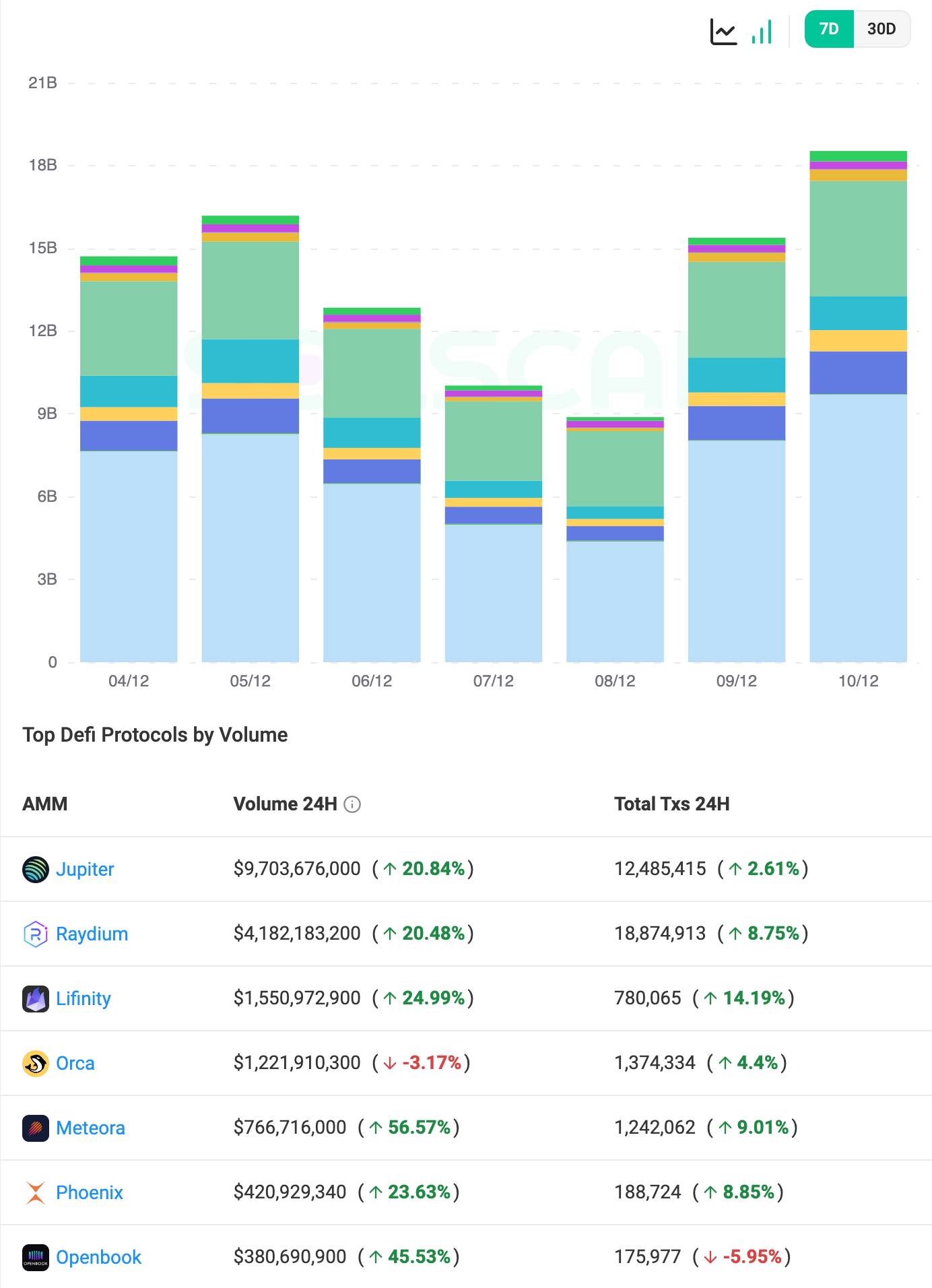Open the Raydium protocol link
Image resolution: width=932 pixels, height=1288 pixels.
coord(92,934)
